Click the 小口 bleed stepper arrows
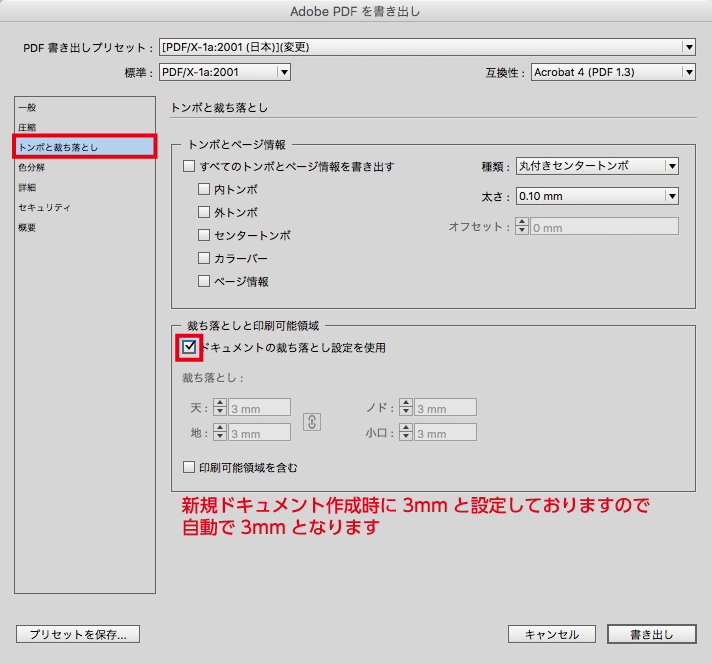This screenshot has height=664, width=712. [406, 433]
